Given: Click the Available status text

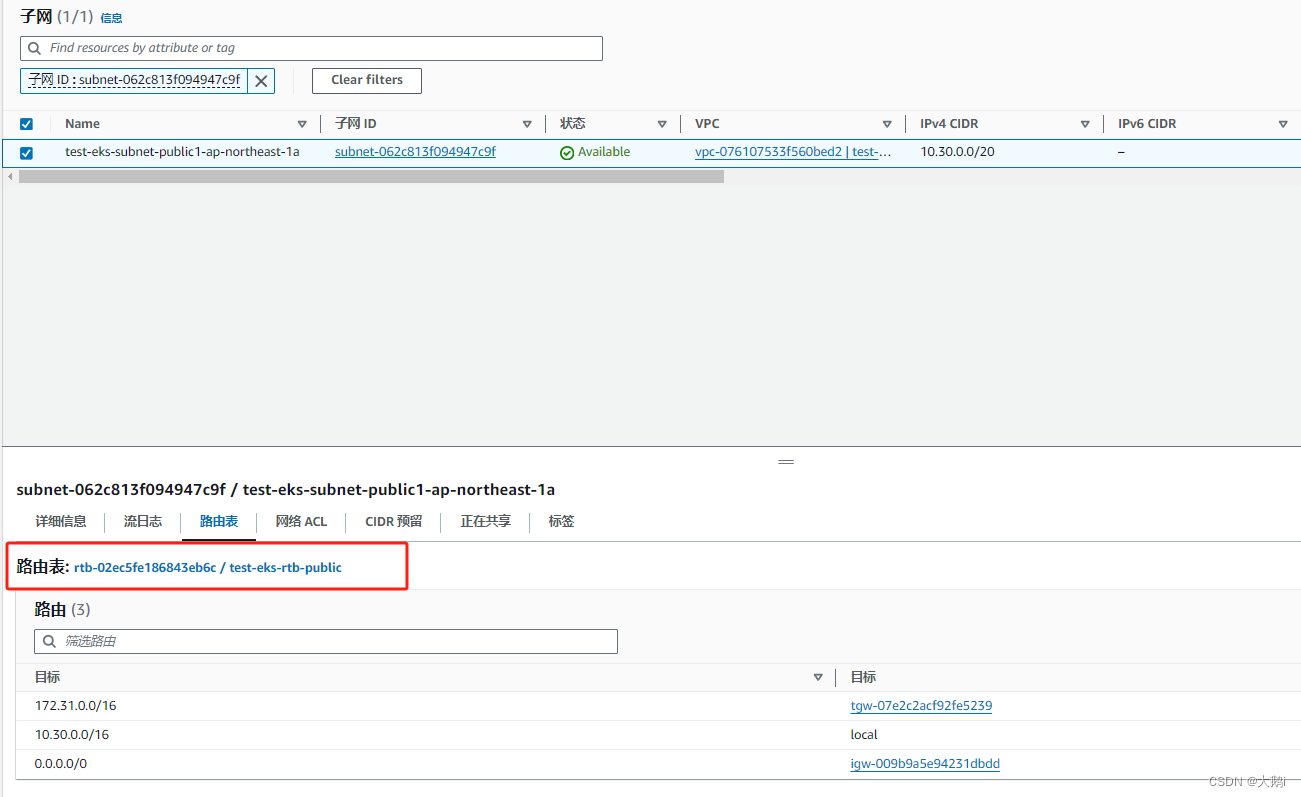Looking at the screenshot, I should (604, 152).
